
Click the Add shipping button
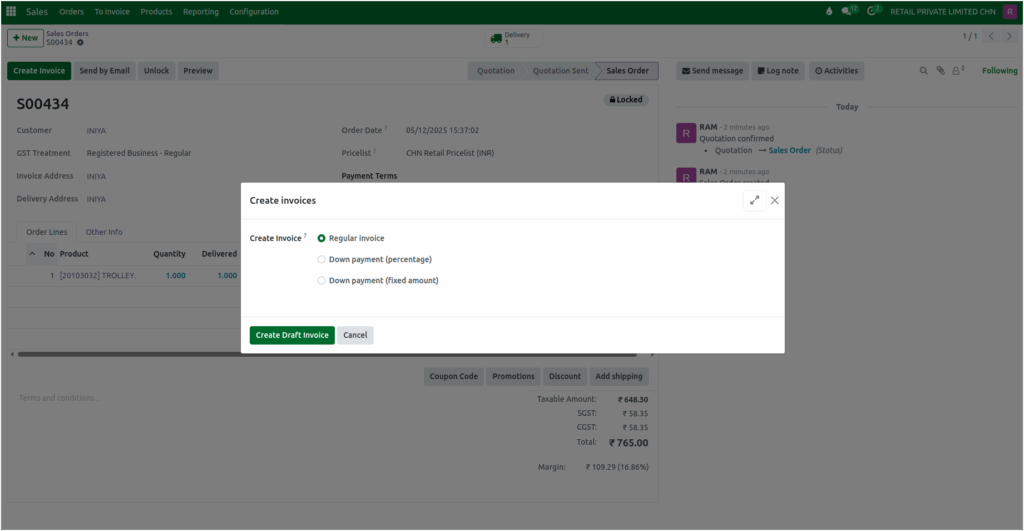pos(618,376)
